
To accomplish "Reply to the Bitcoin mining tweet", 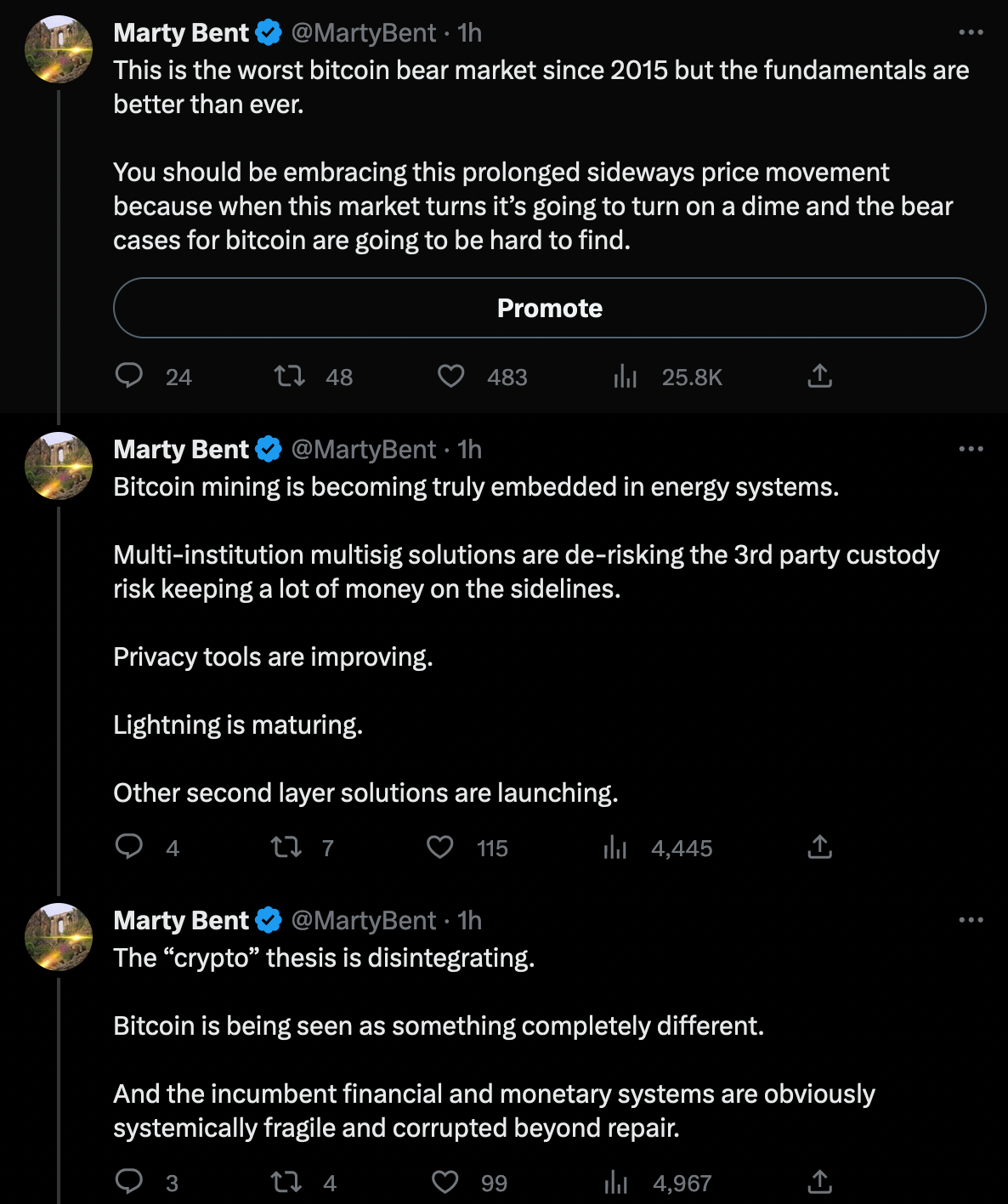I will coord(129,847).
